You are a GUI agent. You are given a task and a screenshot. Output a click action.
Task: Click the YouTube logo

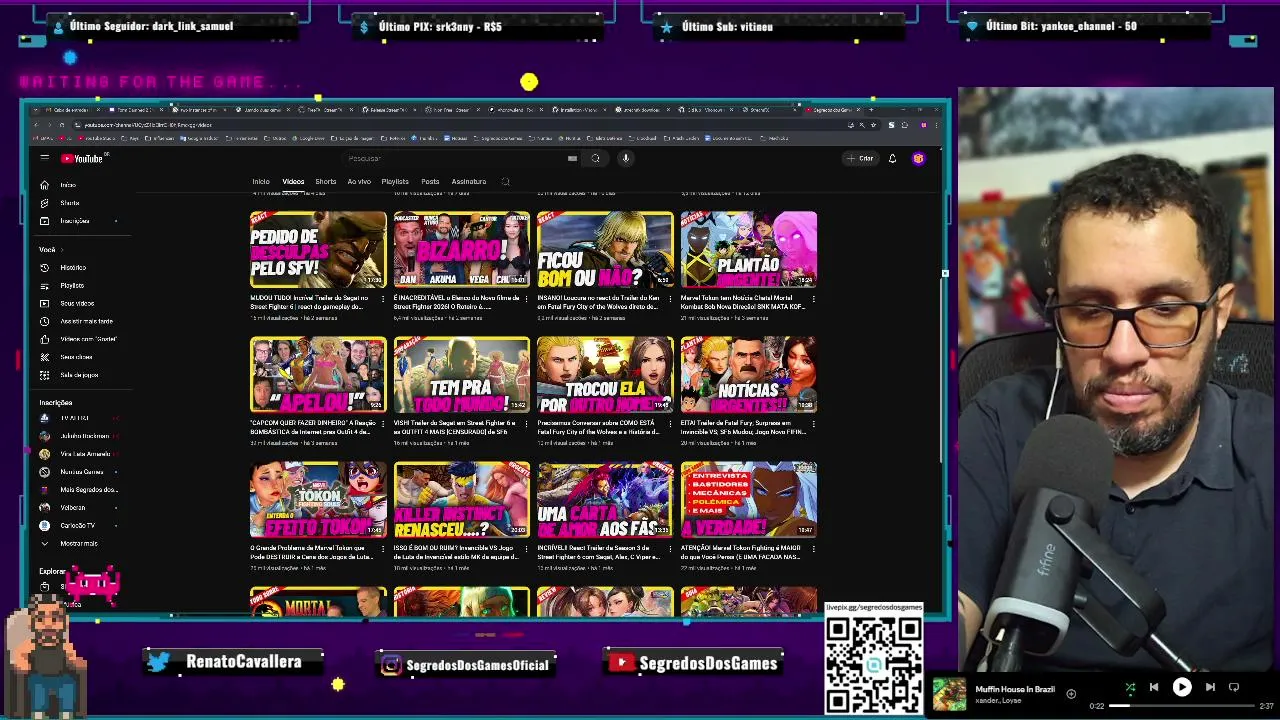point(83,158)
